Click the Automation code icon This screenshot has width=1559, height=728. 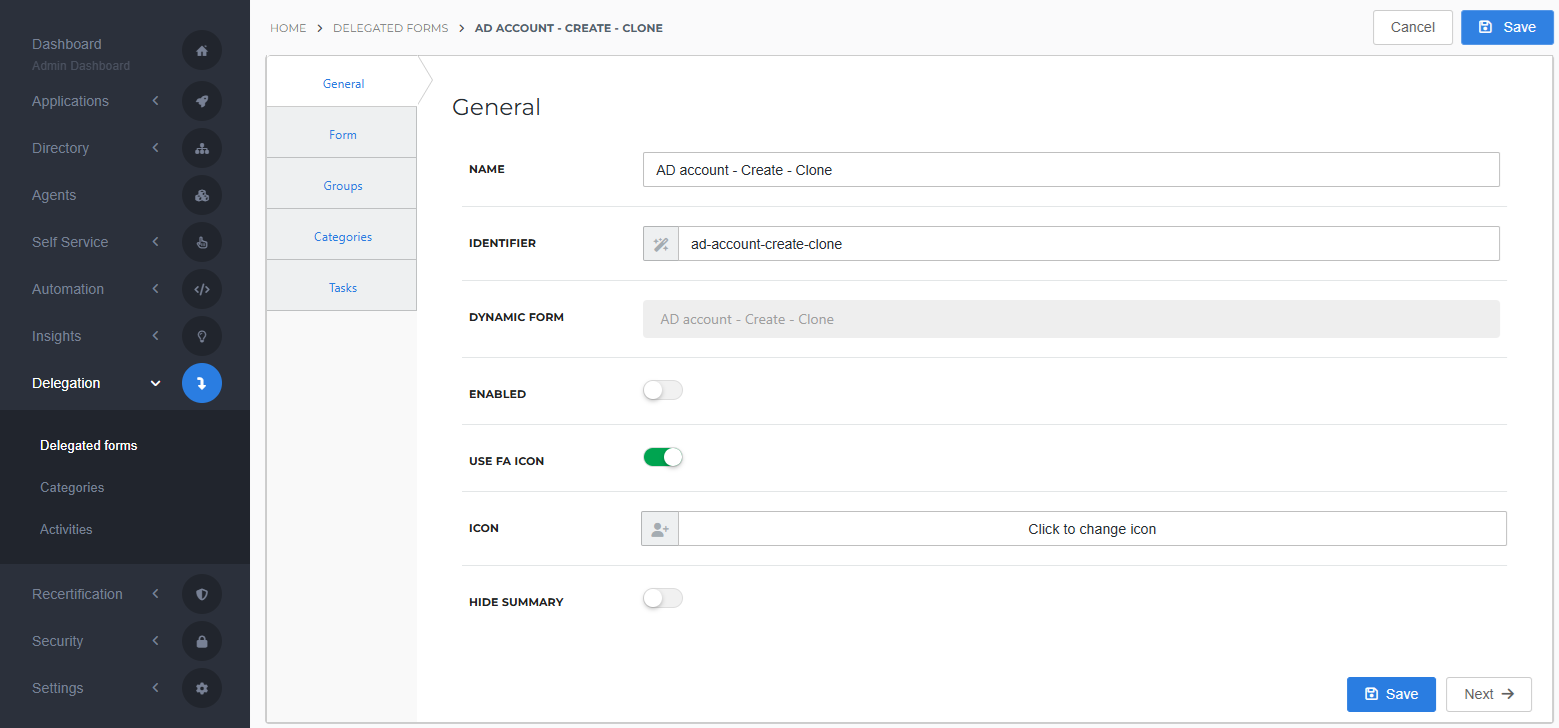click(x=202, y=289)
